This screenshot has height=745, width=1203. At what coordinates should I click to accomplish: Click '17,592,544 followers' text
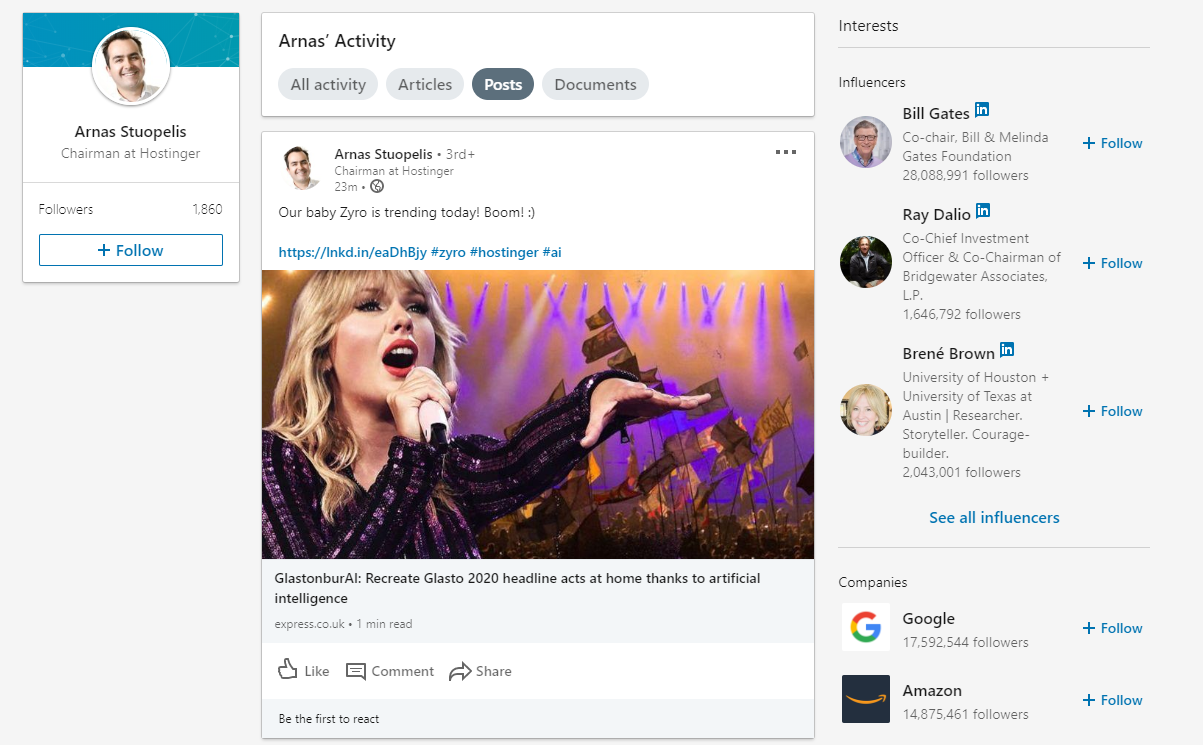point(965,642)
